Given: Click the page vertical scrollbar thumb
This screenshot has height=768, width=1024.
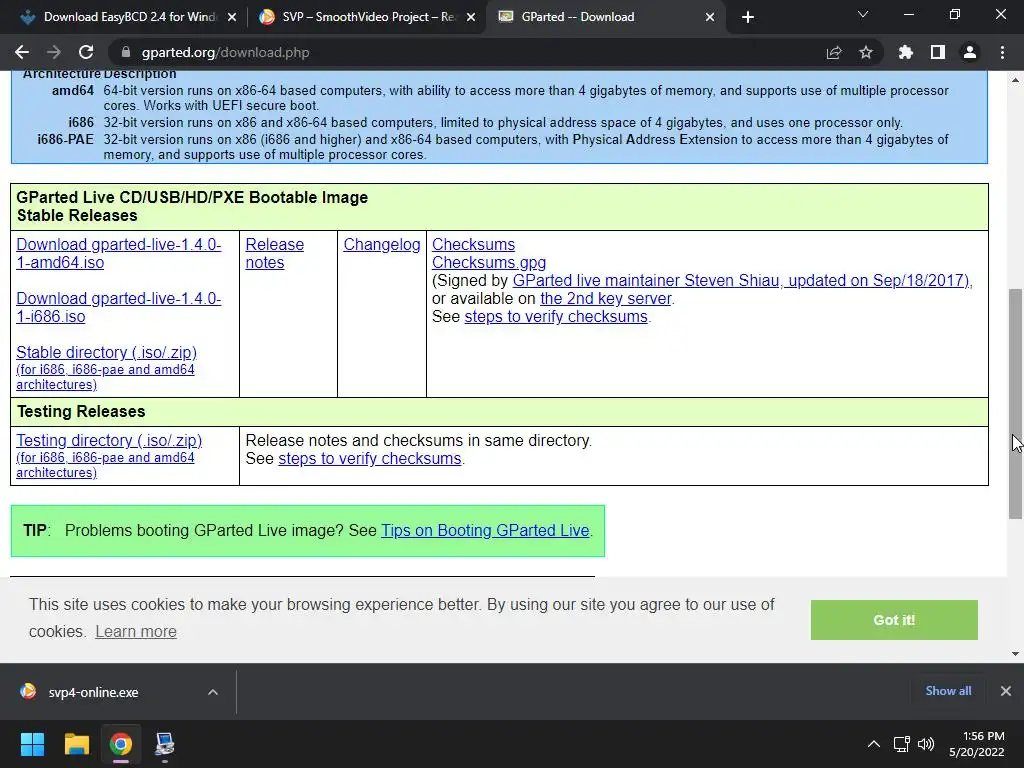Looking at the screenshot, I should pos(1016,404).
